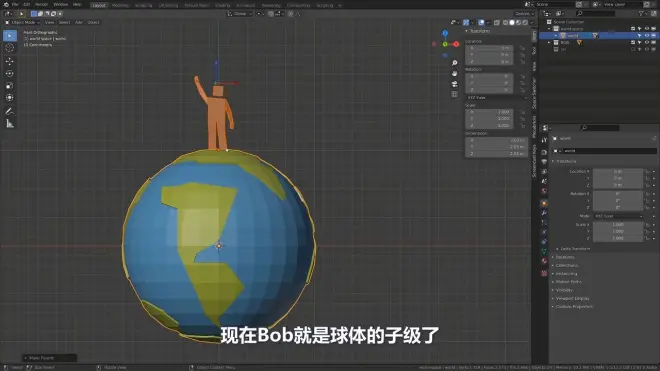The height and width of the screenshot is (371, 660).
Task: Open the Help menu
Action: pos(77,4)
